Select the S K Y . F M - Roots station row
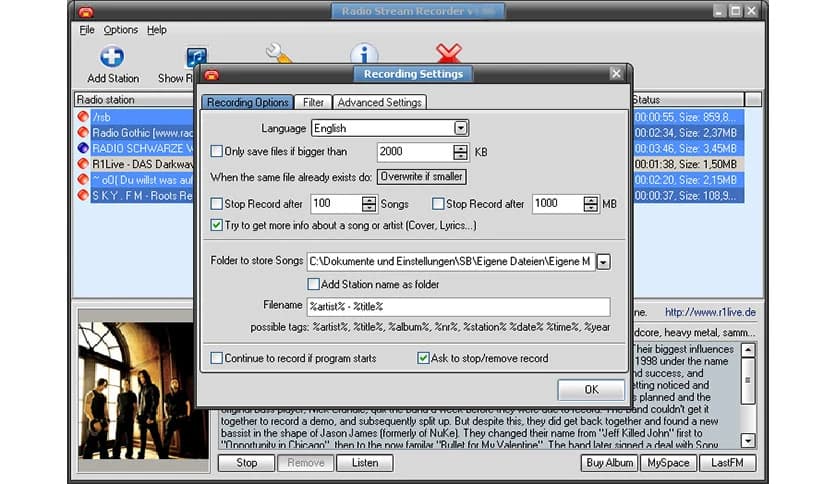This screenshot has height=484, width=836. pyautogui.click(x=142, y=196)
